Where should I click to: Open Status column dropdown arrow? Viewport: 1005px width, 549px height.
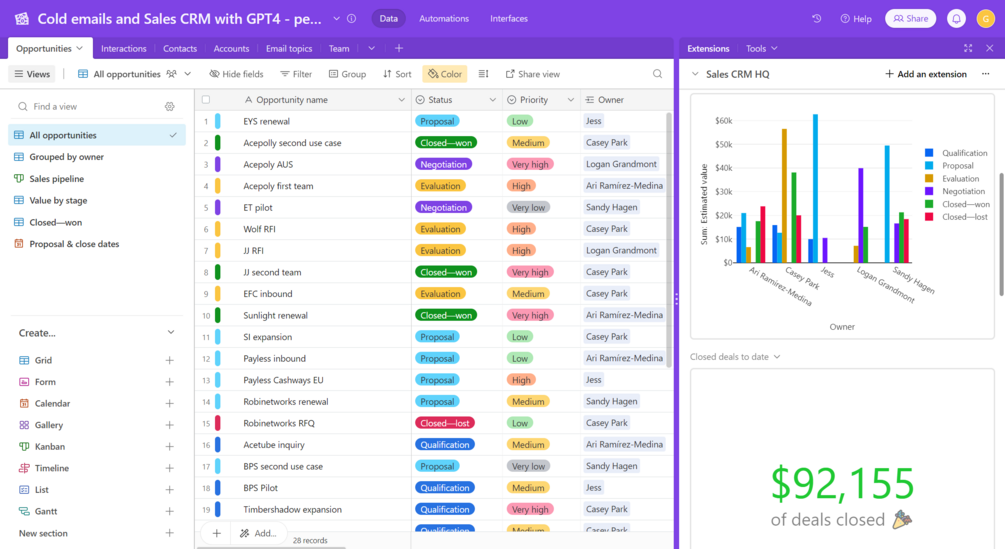(x=492, y=100)
